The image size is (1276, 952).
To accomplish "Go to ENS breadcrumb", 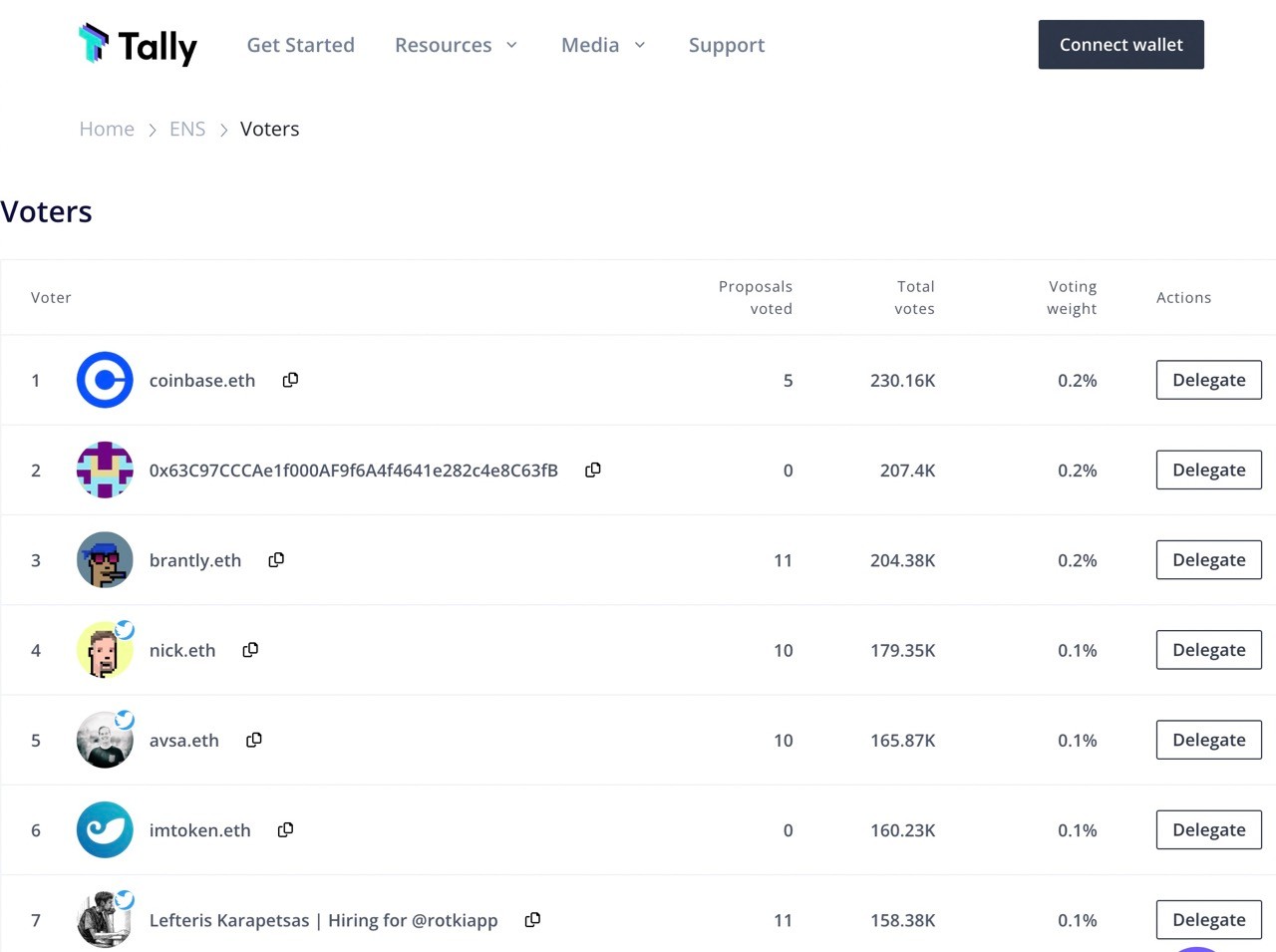I will click(x=187, y=129).
